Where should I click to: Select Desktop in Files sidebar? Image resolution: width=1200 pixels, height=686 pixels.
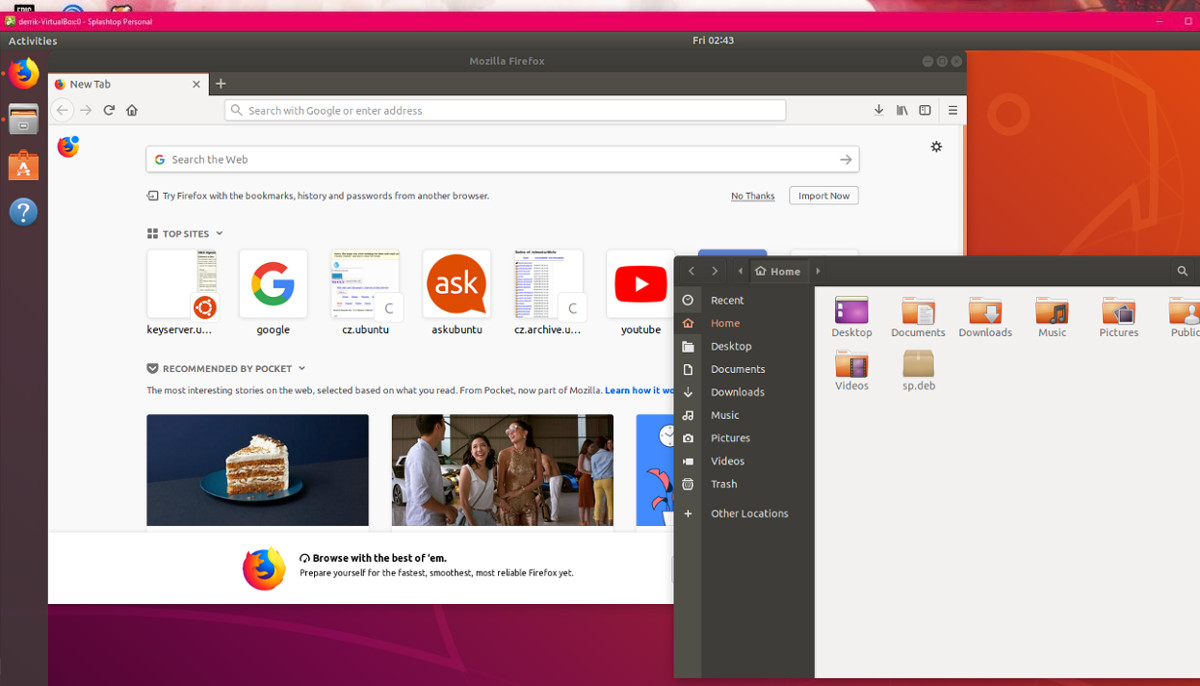tap(744, 346)
